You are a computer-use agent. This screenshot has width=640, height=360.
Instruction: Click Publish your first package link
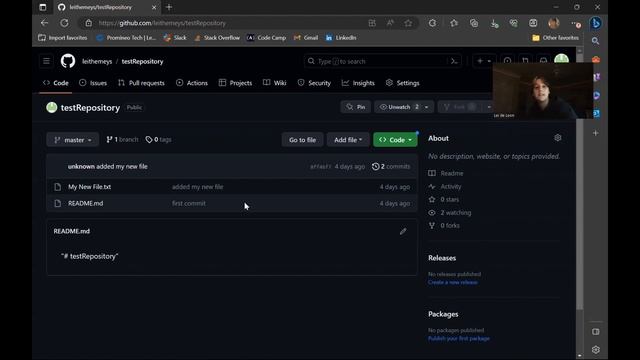pyautogui.click(x=459, y=339)
